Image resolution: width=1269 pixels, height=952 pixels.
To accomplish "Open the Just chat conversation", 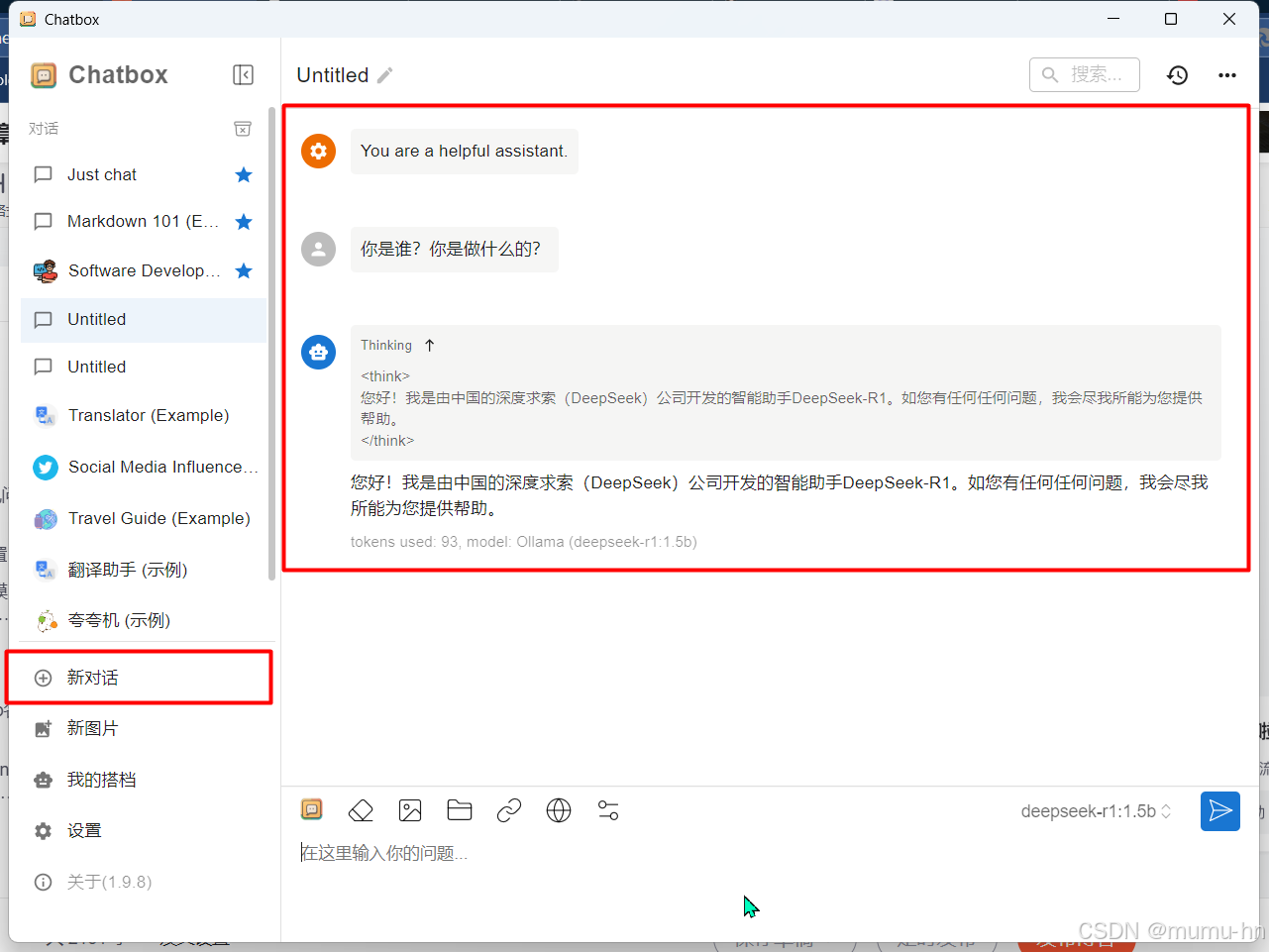I will click(x=144, y=175).
